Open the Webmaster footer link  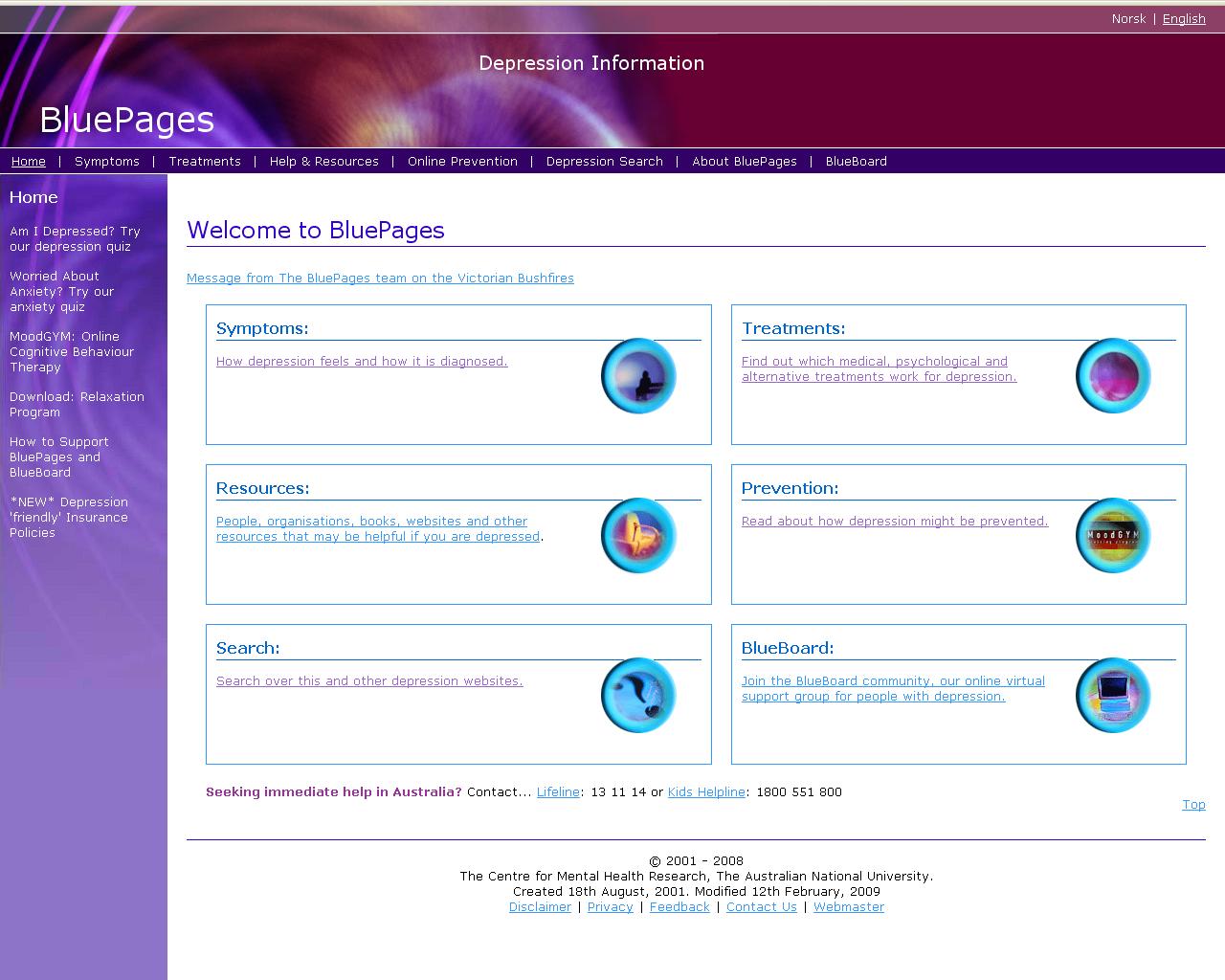click(x=849, y=907)
